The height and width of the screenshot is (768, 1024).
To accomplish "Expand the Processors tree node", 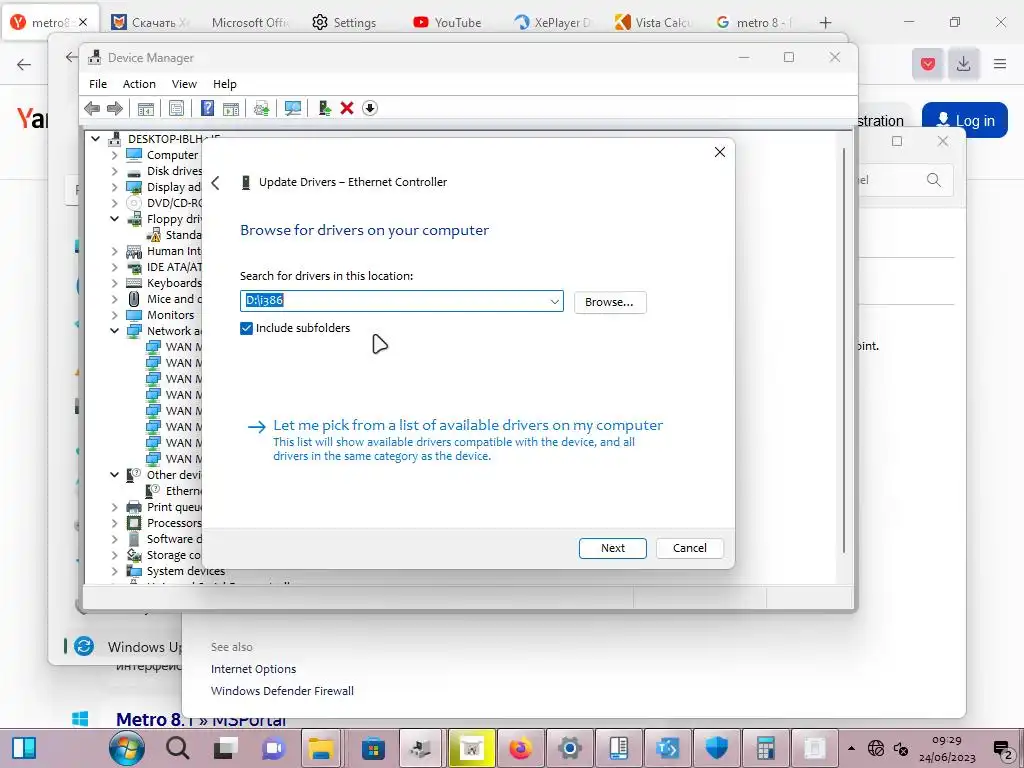I will (x=115, y=523).
